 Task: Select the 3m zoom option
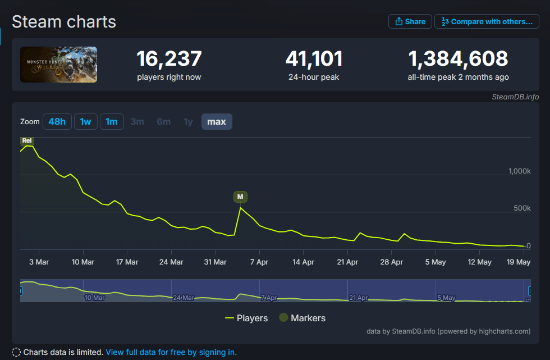coord(137,122)
